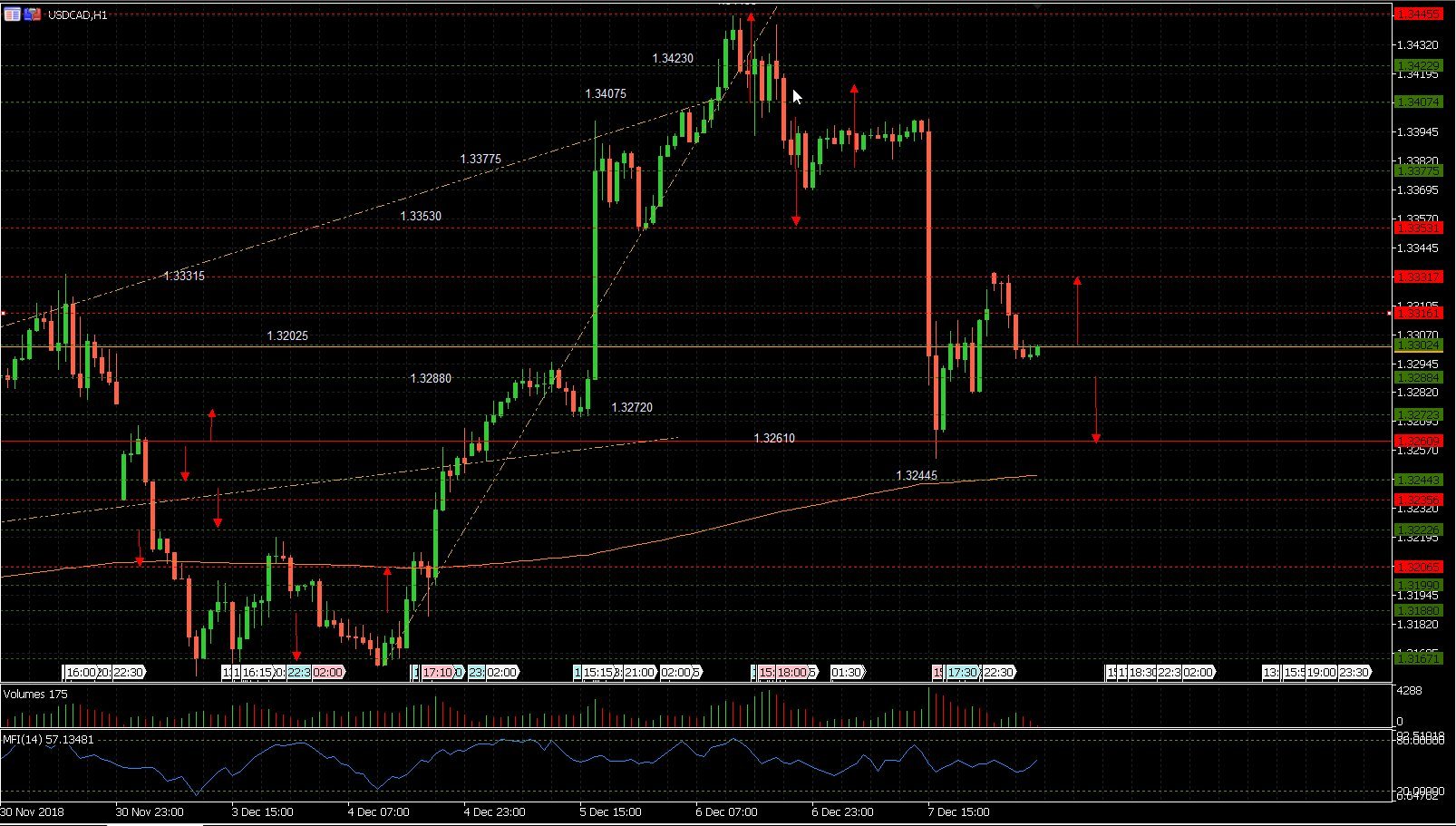Click the red 1.32065 axis tag
The height and width of the screenshot is (826, 1456).
point(1419,567)
